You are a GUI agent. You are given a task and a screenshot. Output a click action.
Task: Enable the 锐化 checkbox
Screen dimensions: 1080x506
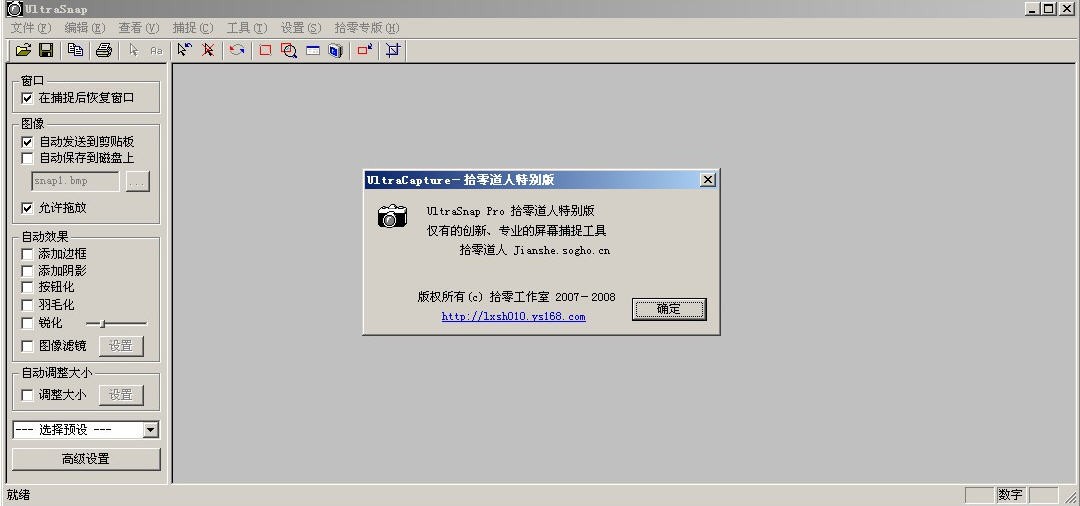click(x=27, y=323)
